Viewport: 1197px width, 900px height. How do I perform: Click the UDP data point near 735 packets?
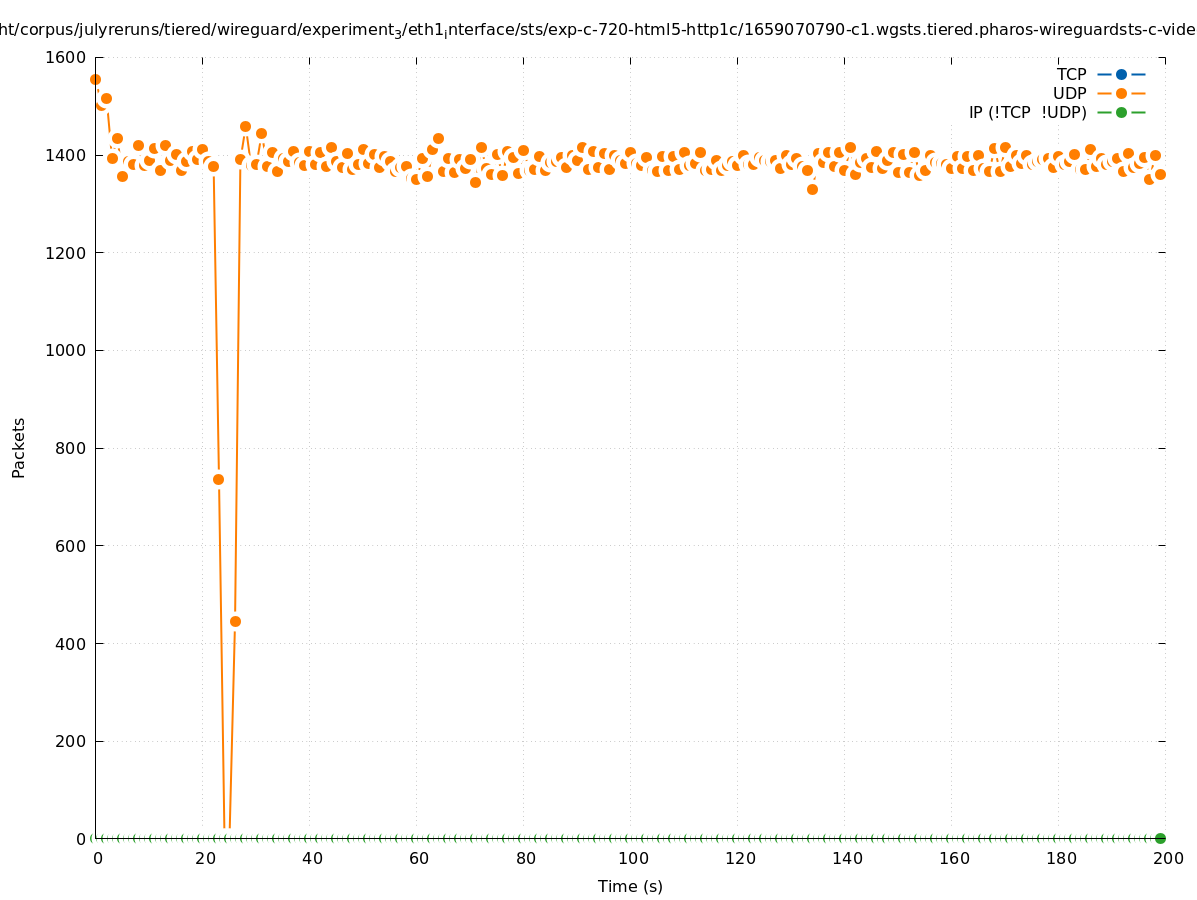click(x=218, y=479)
